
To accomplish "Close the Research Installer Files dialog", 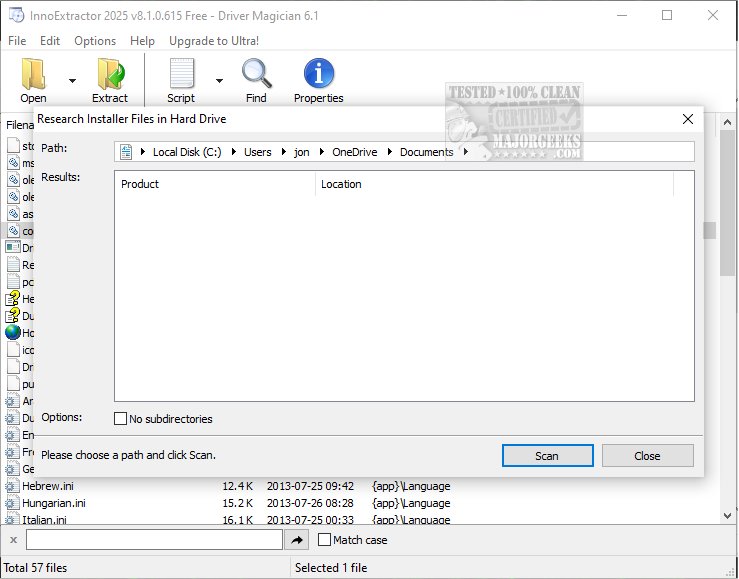I will (688, 119).
